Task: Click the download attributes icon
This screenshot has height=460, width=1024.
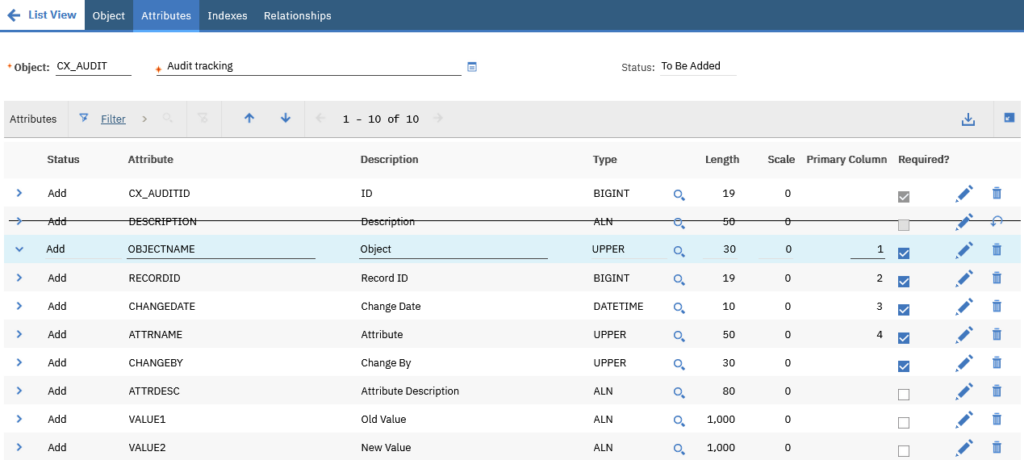Action: pos(968,119)
